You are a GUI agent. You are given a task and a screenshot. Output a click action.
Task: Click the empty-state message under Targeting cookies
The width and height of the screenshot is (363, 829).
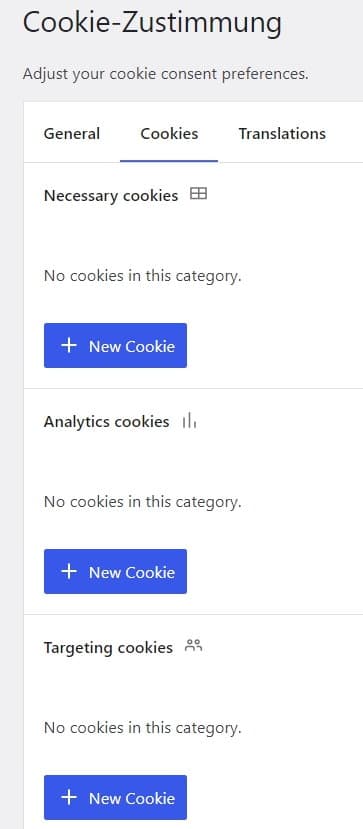click(143, 727)
